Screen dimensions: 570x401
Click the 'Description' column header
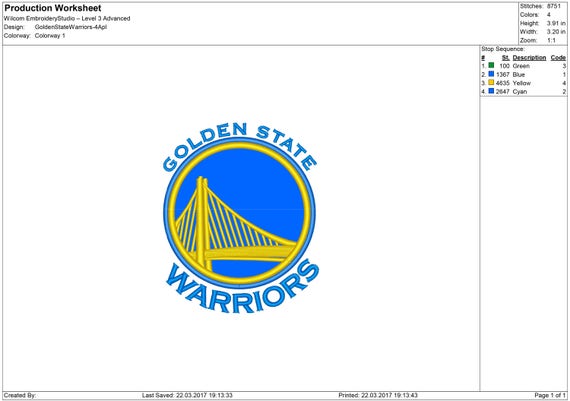click(x=529, y=58)
